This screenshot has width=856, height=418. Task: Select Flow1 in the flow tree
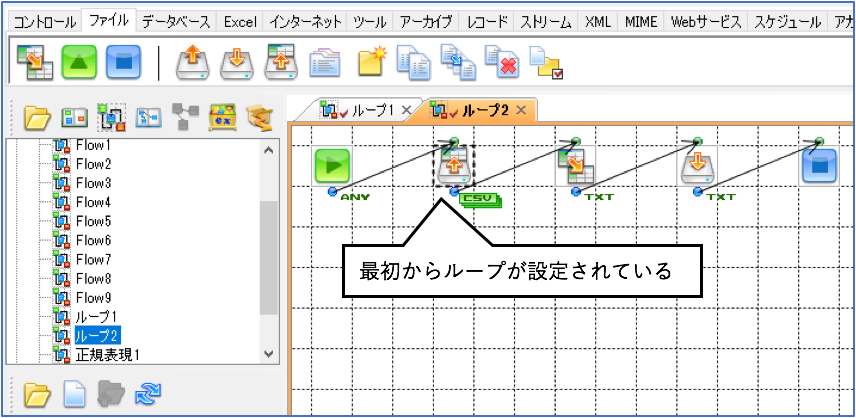point(93,145)
